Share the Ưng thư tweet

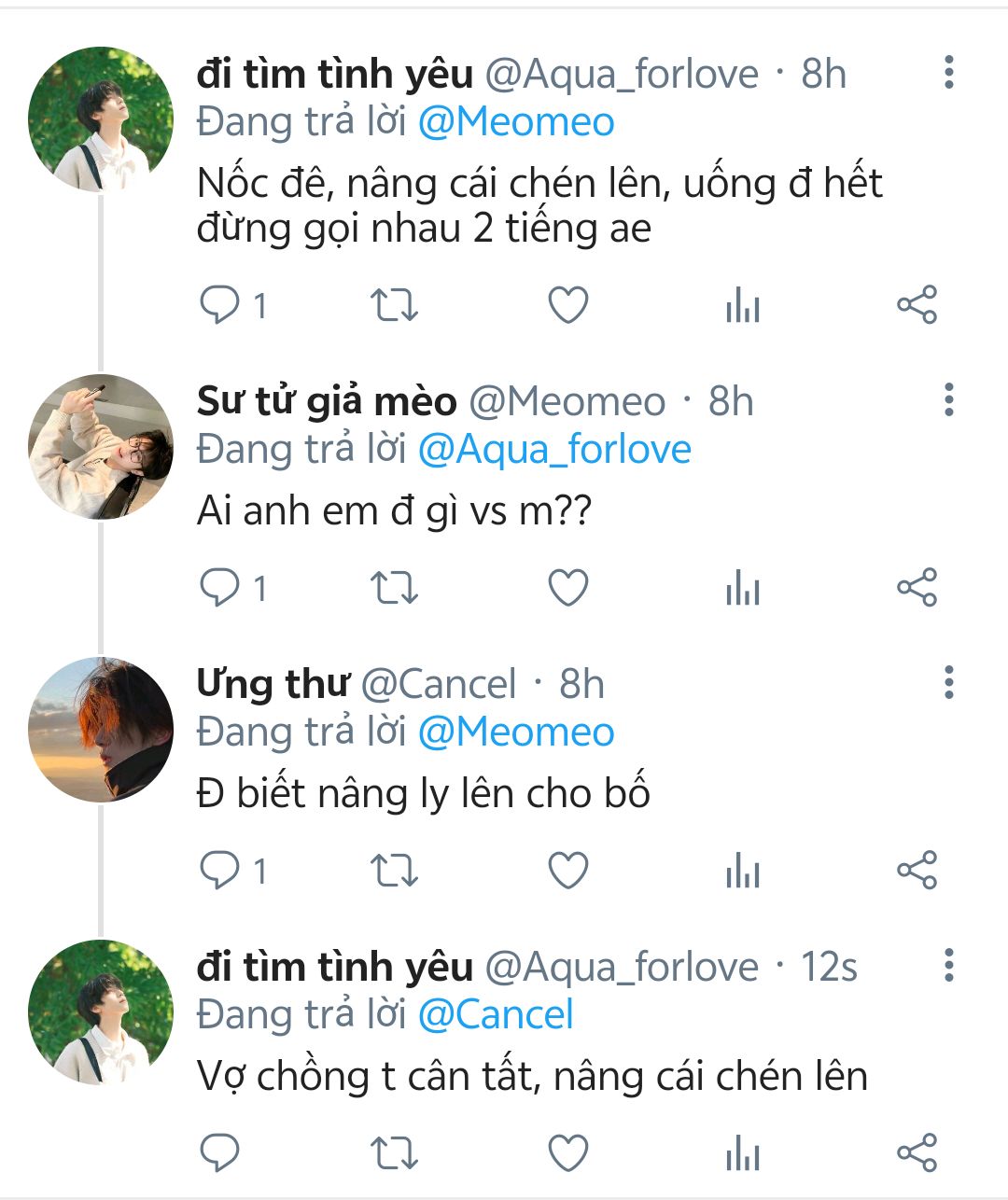click(917, 871)
